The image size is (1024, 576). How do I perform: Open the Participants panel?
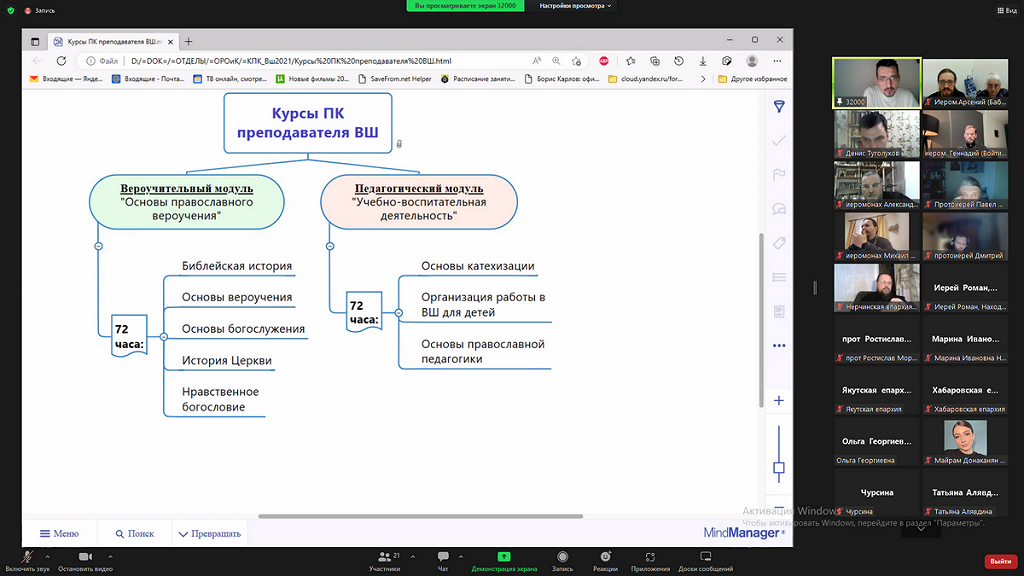[x=384, y=557]
